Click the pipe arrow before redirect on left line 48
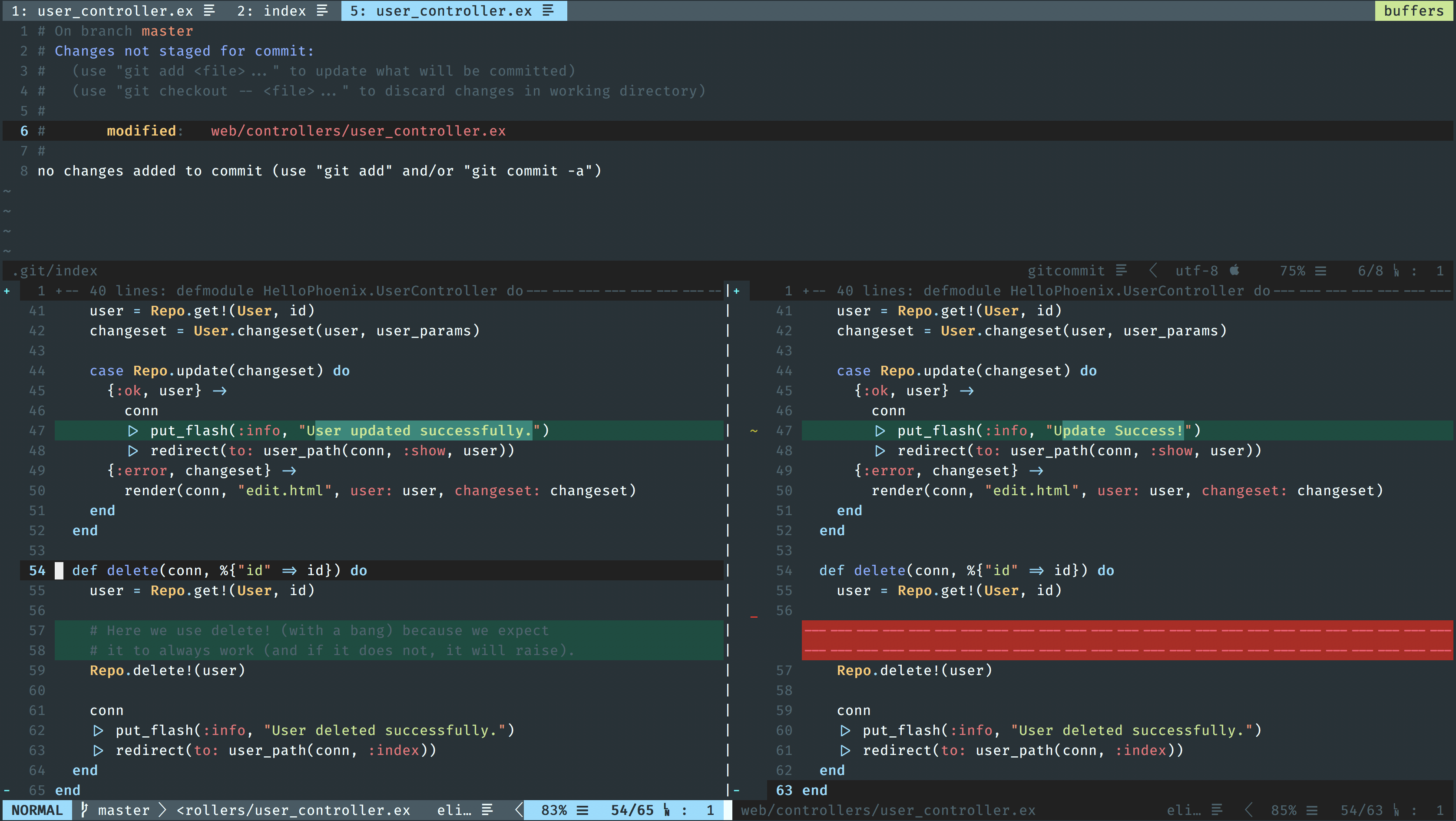 (x=133, y=451)
